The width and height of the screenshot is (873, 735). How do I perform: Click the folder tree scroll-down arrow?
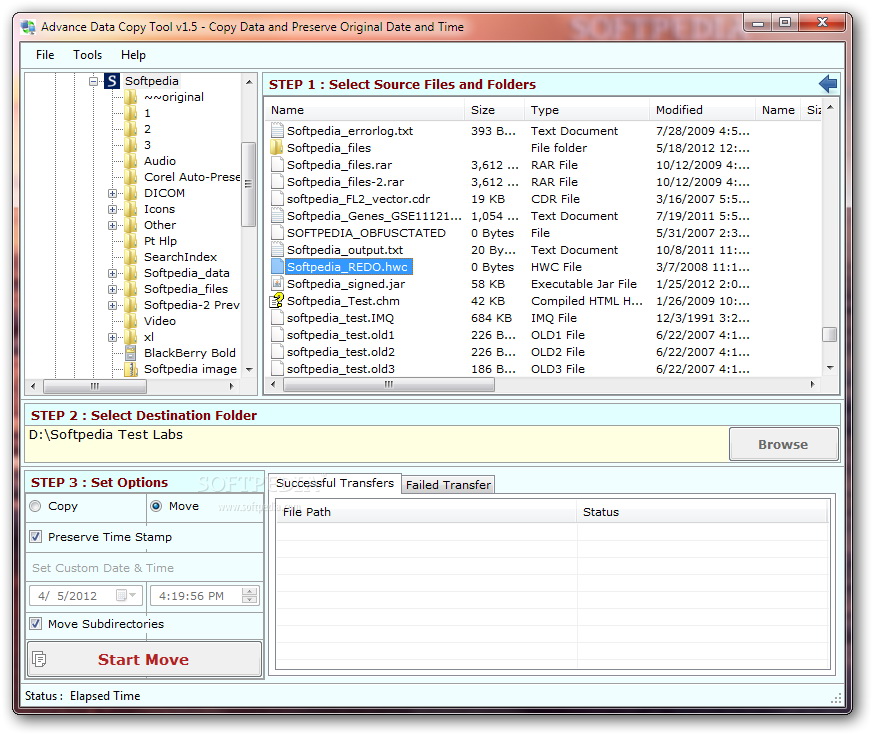click(x=249, y=369)
